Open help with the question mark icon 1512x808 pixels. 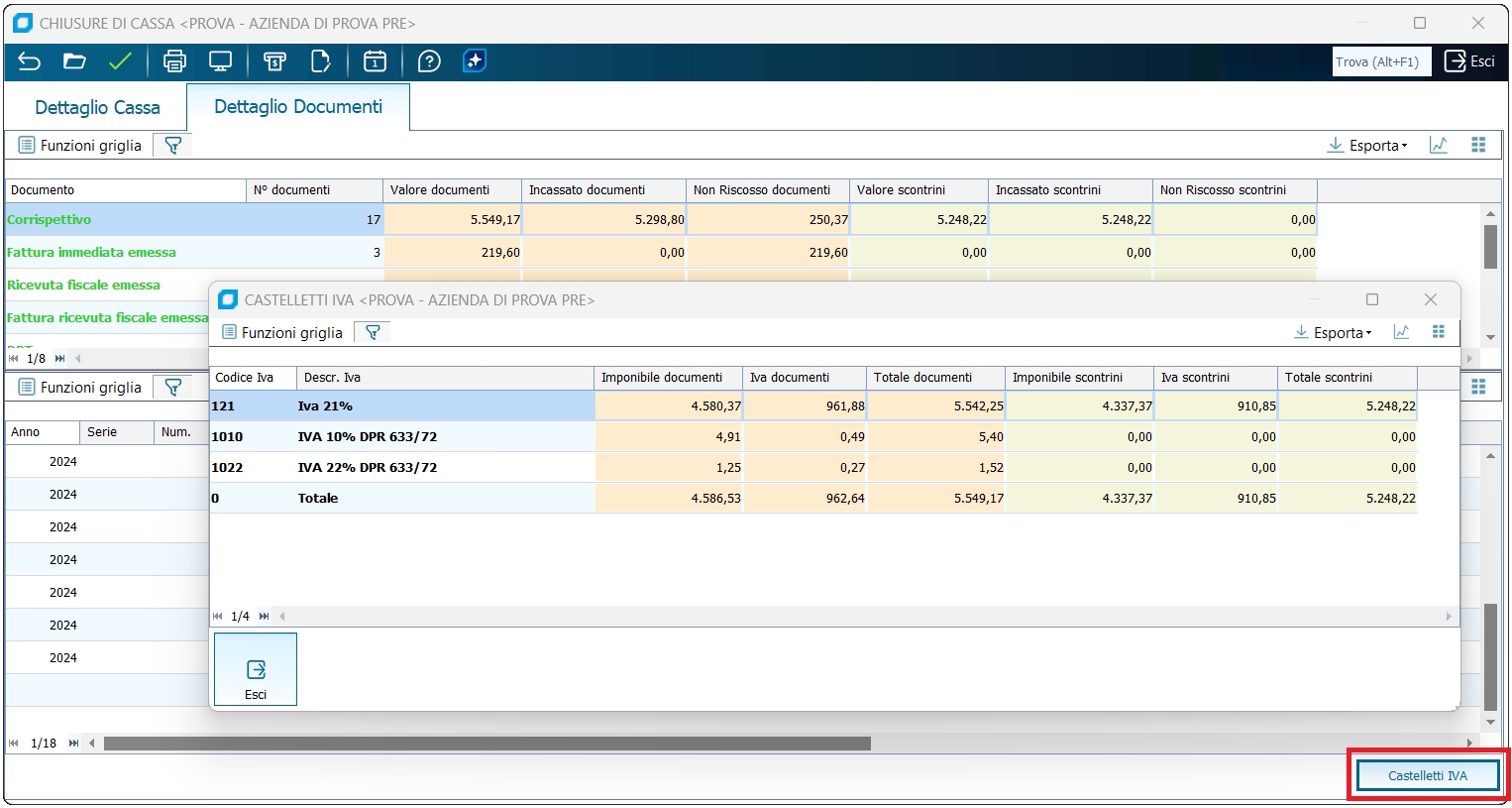pos(429,61)
